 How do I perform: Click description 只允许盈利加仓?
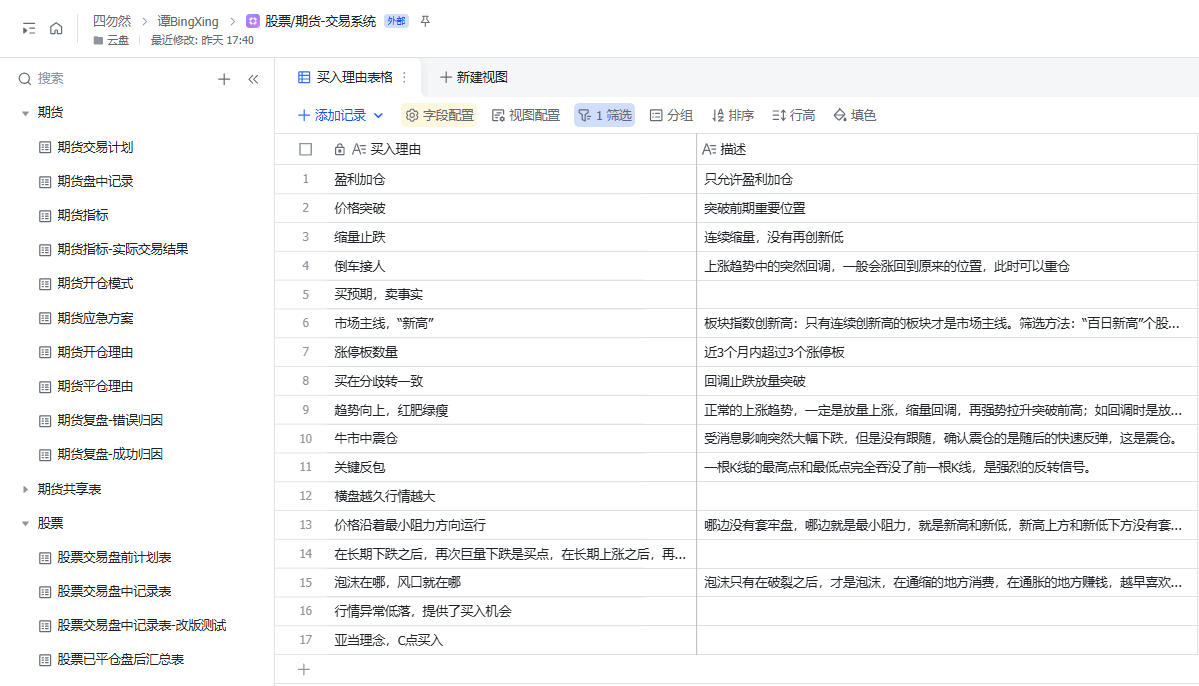point(748,180)
